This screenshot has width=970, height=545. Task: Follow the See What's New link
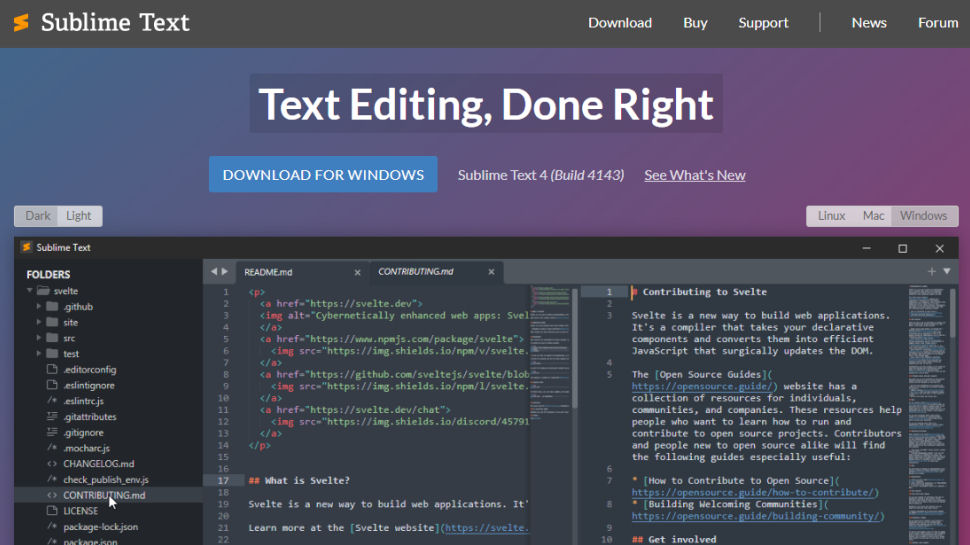pos(694,175)
